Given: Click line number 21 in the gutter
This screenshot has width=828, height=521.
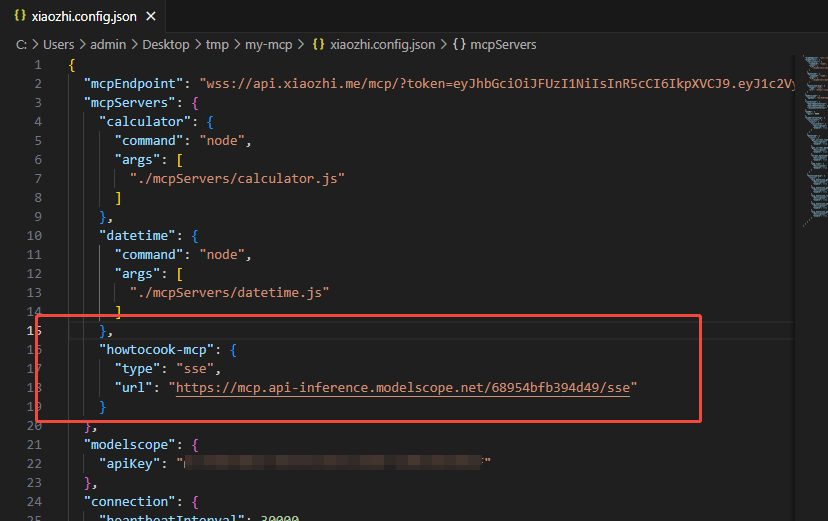Looking at the screenshot, I should tap(34, 445).
